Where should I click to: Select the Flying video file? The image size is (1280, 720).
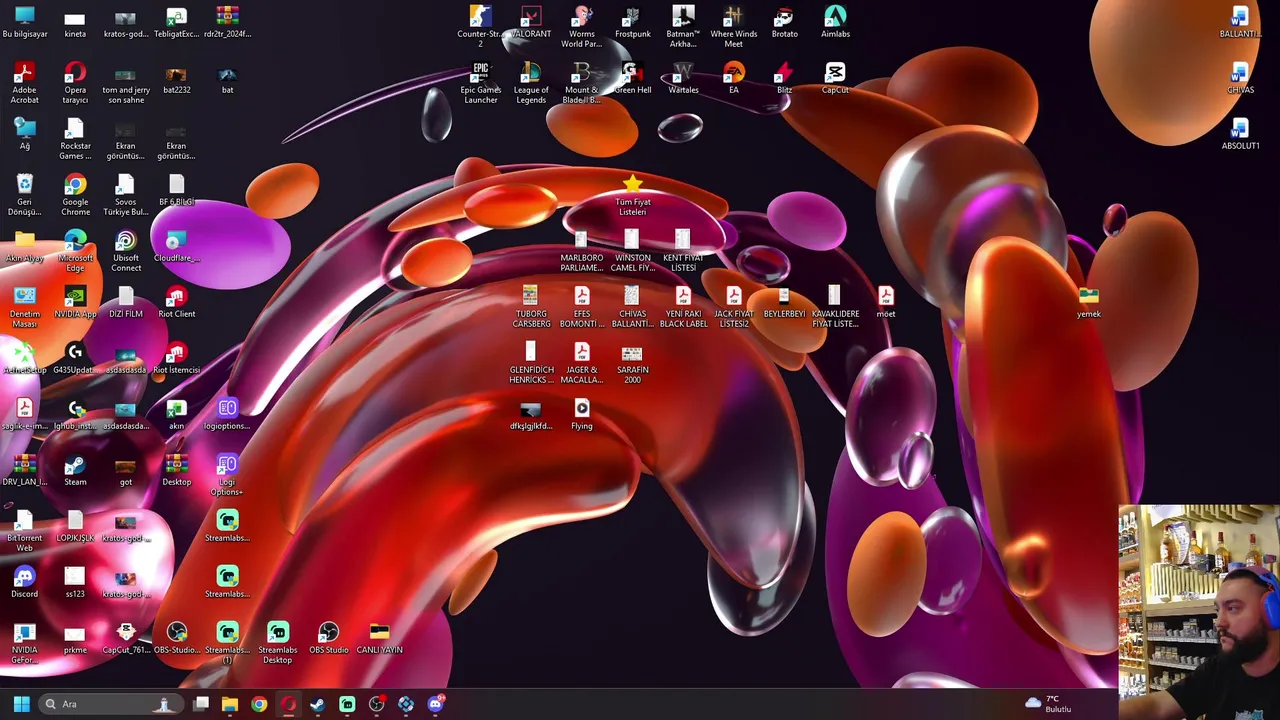point(582,414)
